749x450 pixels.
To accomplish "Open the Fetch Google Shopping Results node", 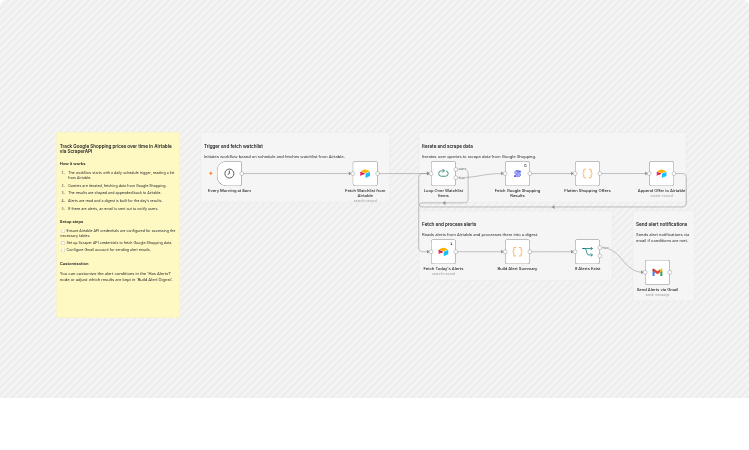I will 517,173.
